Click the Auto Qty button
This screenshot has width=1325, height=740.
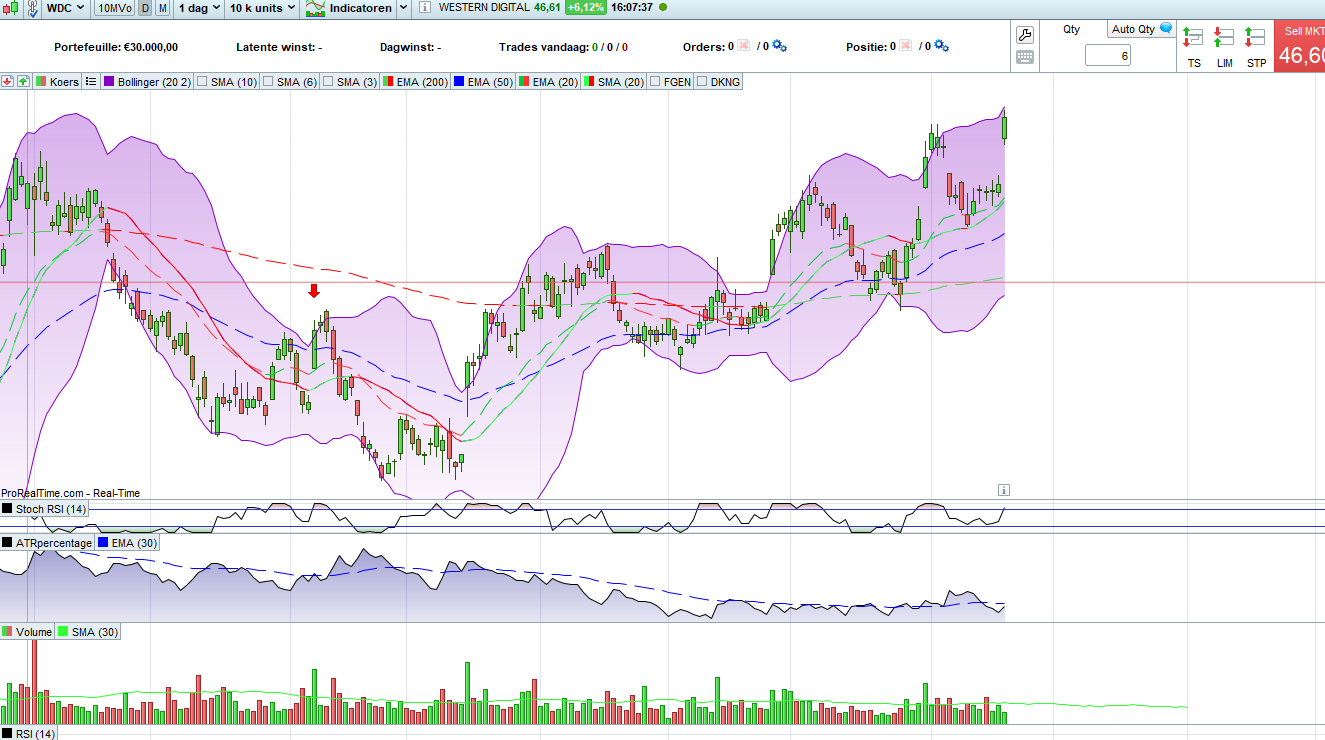tap(1140, 29)
